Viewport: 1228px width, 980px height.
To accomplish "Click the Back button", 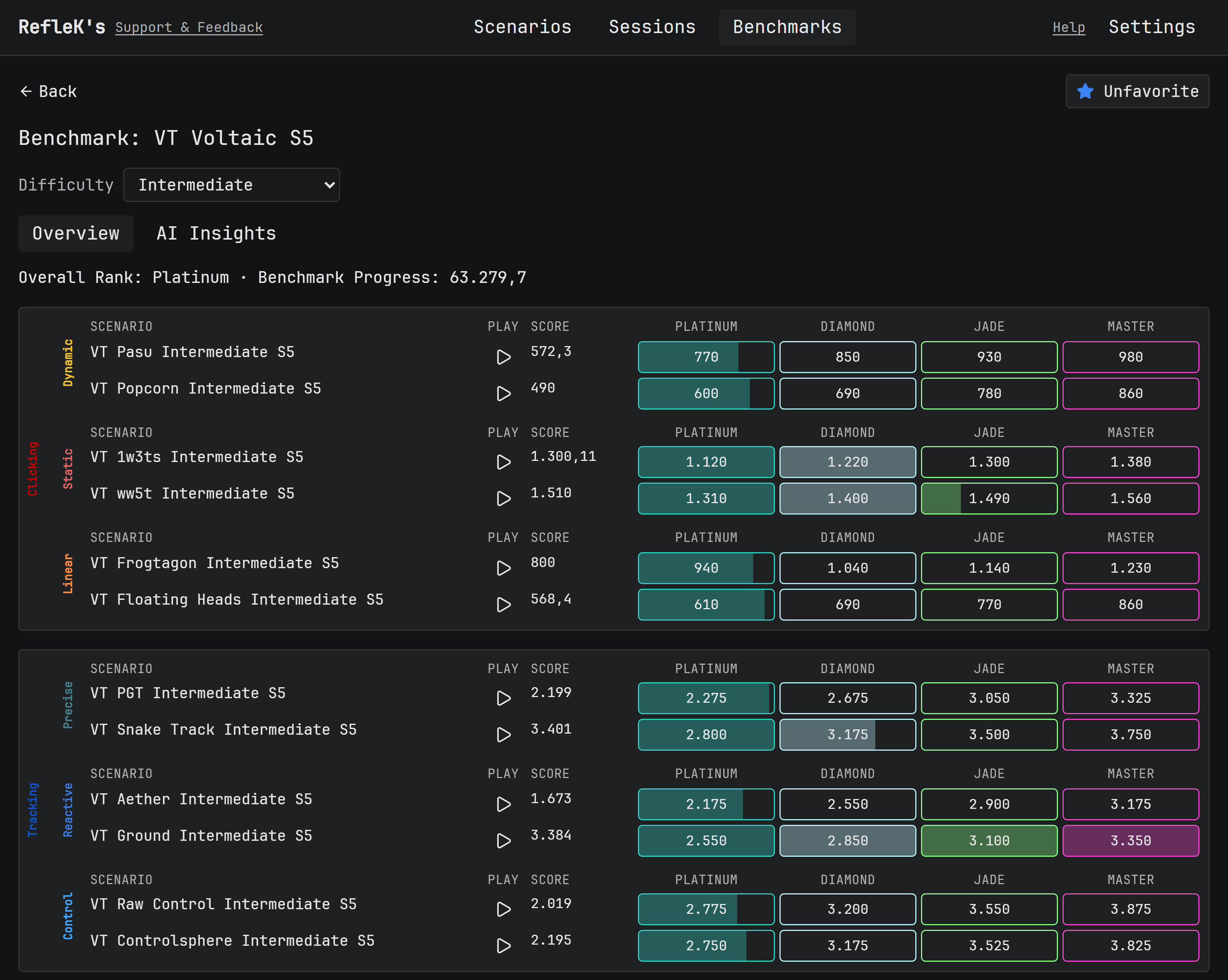I will point(48,91).
